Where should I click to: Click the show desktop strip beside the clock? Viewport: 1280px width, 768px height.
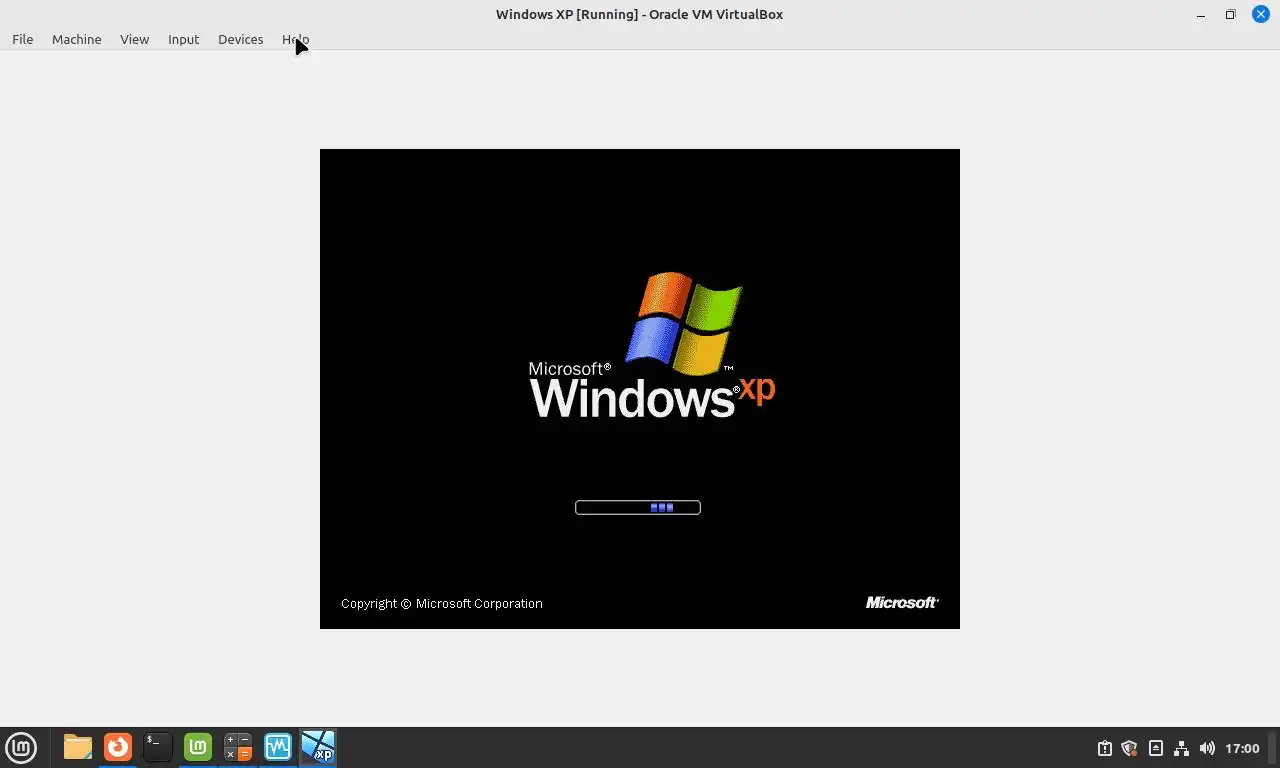click(x=1274, y=748)
